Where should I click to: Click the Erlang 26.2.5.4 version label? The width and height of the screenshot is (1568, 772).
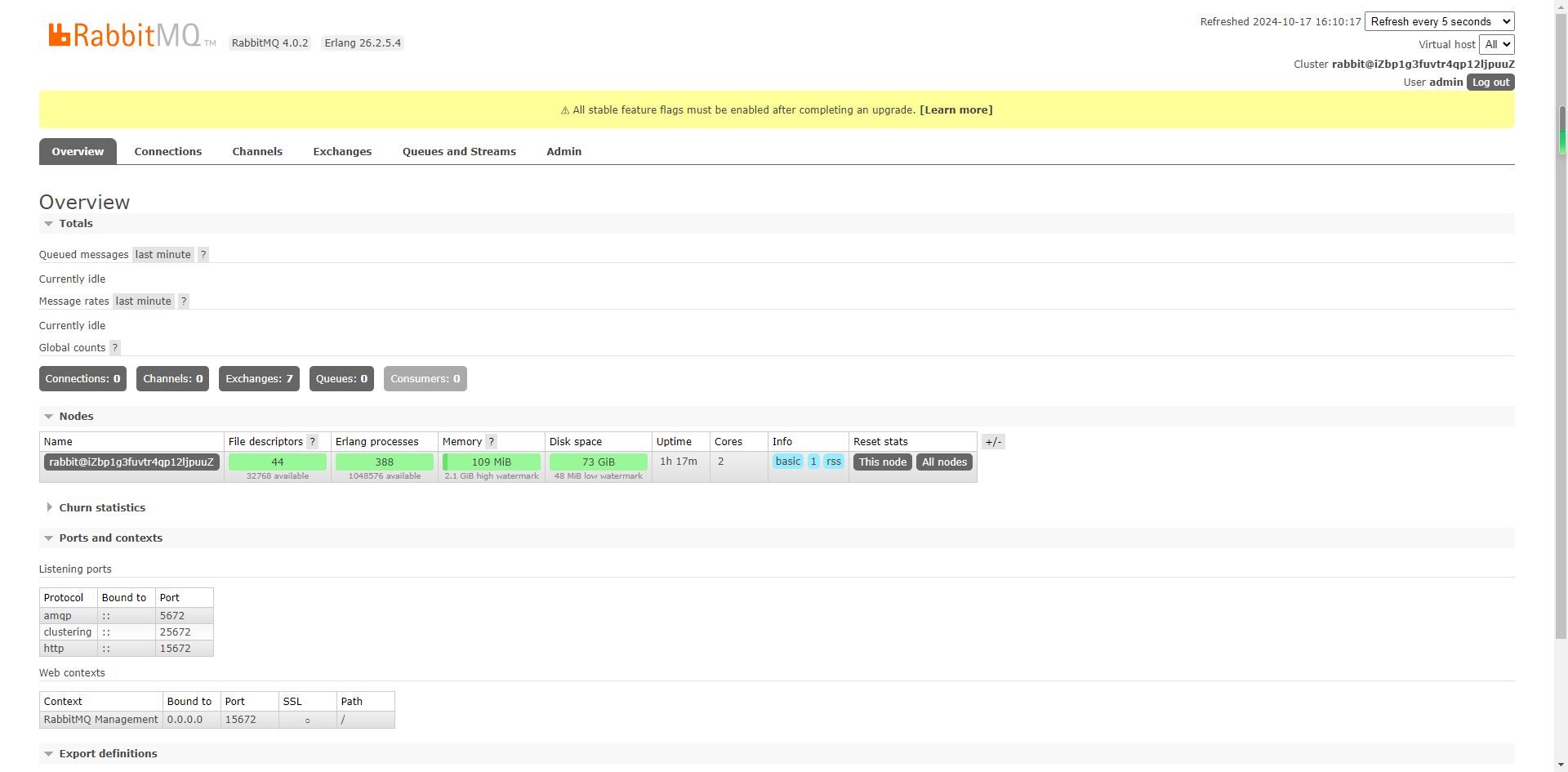coord(363,43)
